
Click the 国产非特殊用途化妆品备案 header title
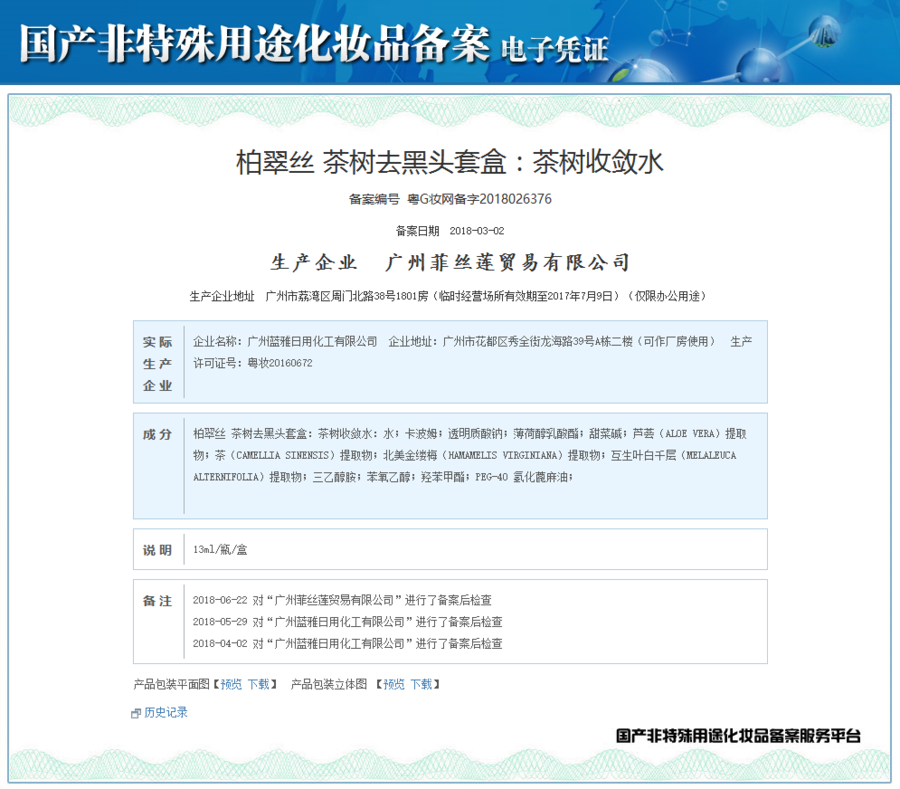[x=254, y=43]
